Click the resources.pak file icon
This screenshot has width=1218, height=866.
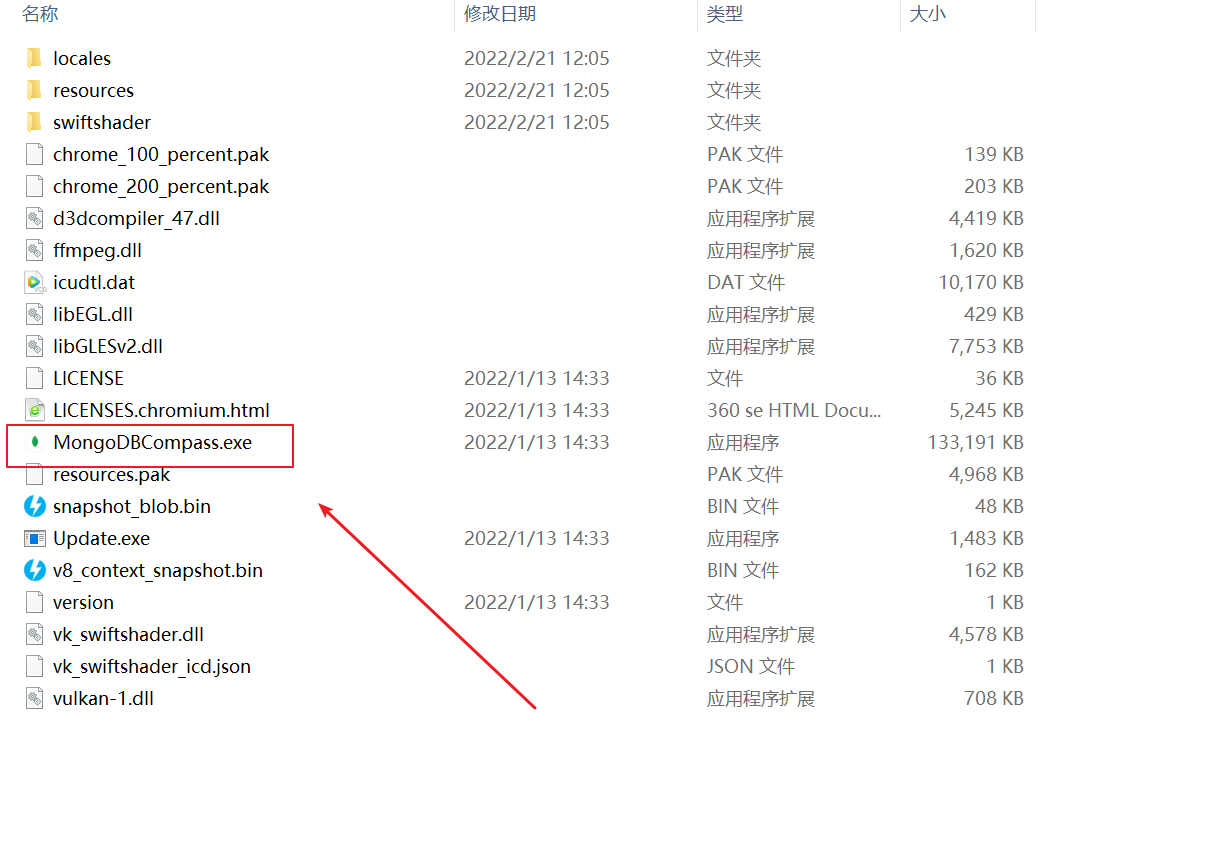(x=35, y=474)
